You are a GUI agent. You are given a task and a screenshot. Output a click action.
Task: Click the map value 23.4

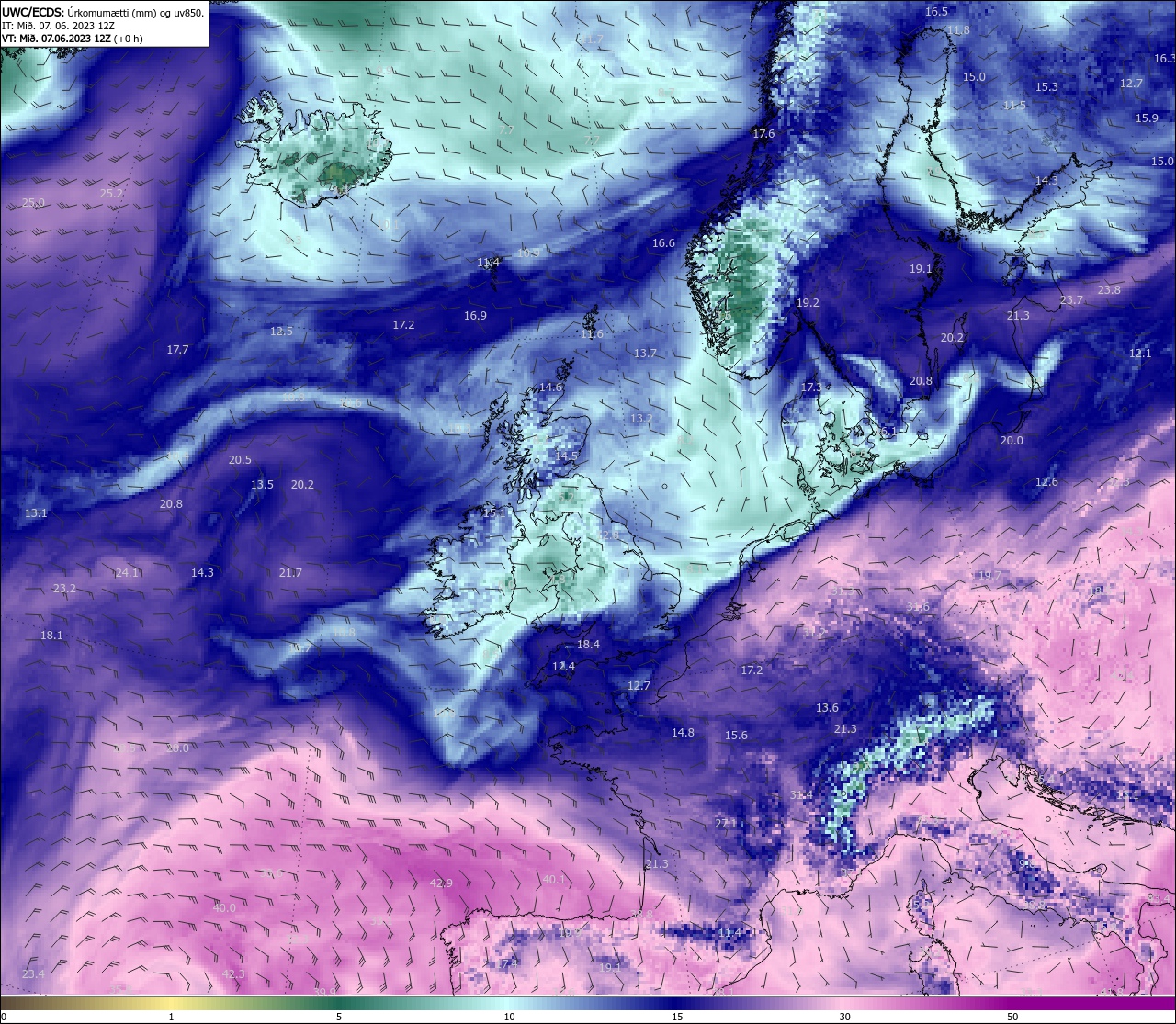coord(33,974)
